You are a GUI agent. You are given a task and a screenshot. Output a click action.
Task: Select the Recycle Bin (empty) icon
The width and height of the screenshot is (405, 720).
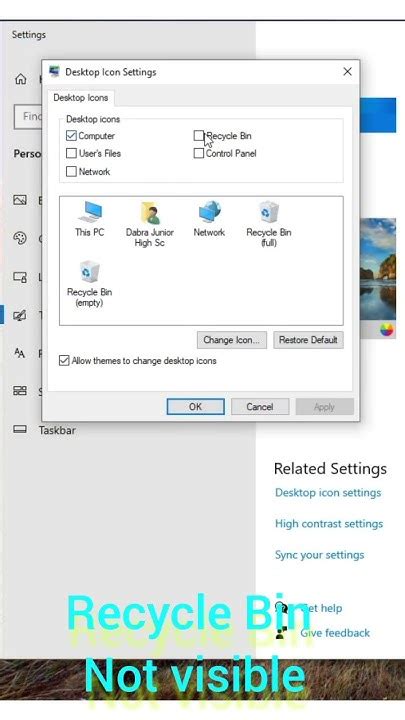[90, 284]
